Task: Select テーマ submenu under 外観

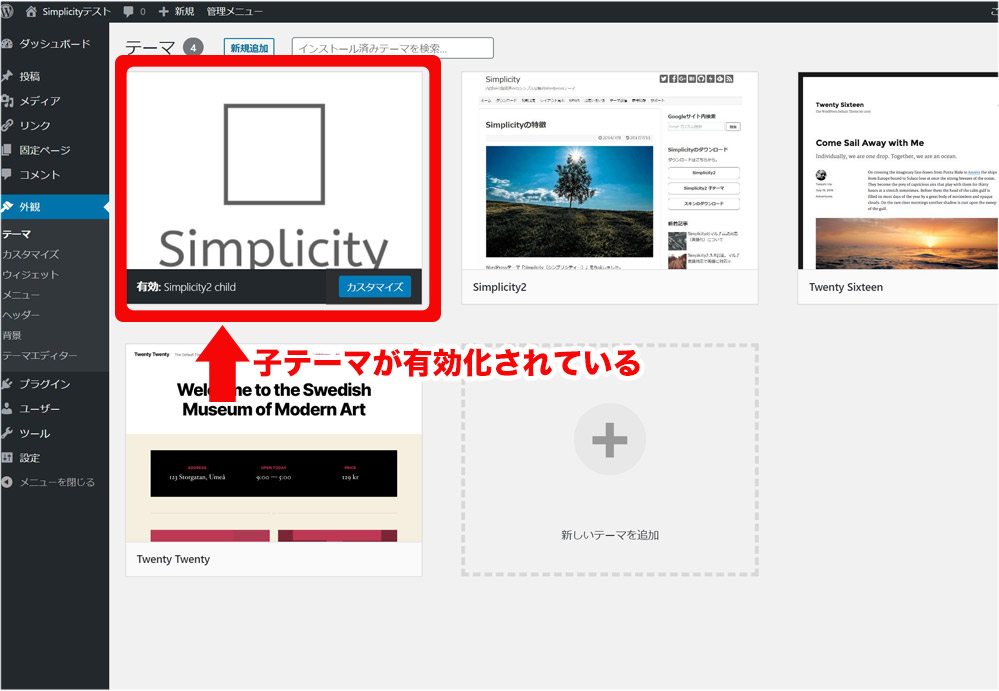Action: click(x=17, y=234)
